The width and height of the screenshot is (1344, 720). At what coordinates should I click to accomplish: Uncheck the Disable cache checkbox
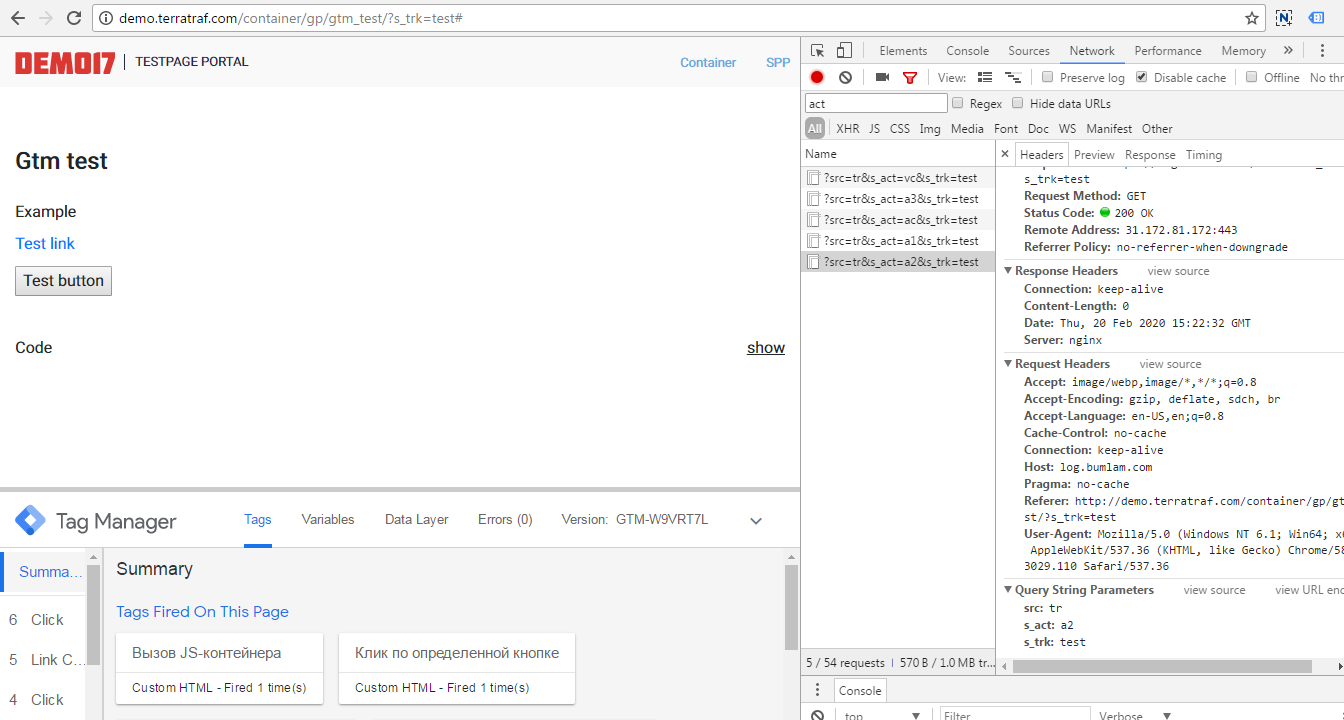(1141, 77)
